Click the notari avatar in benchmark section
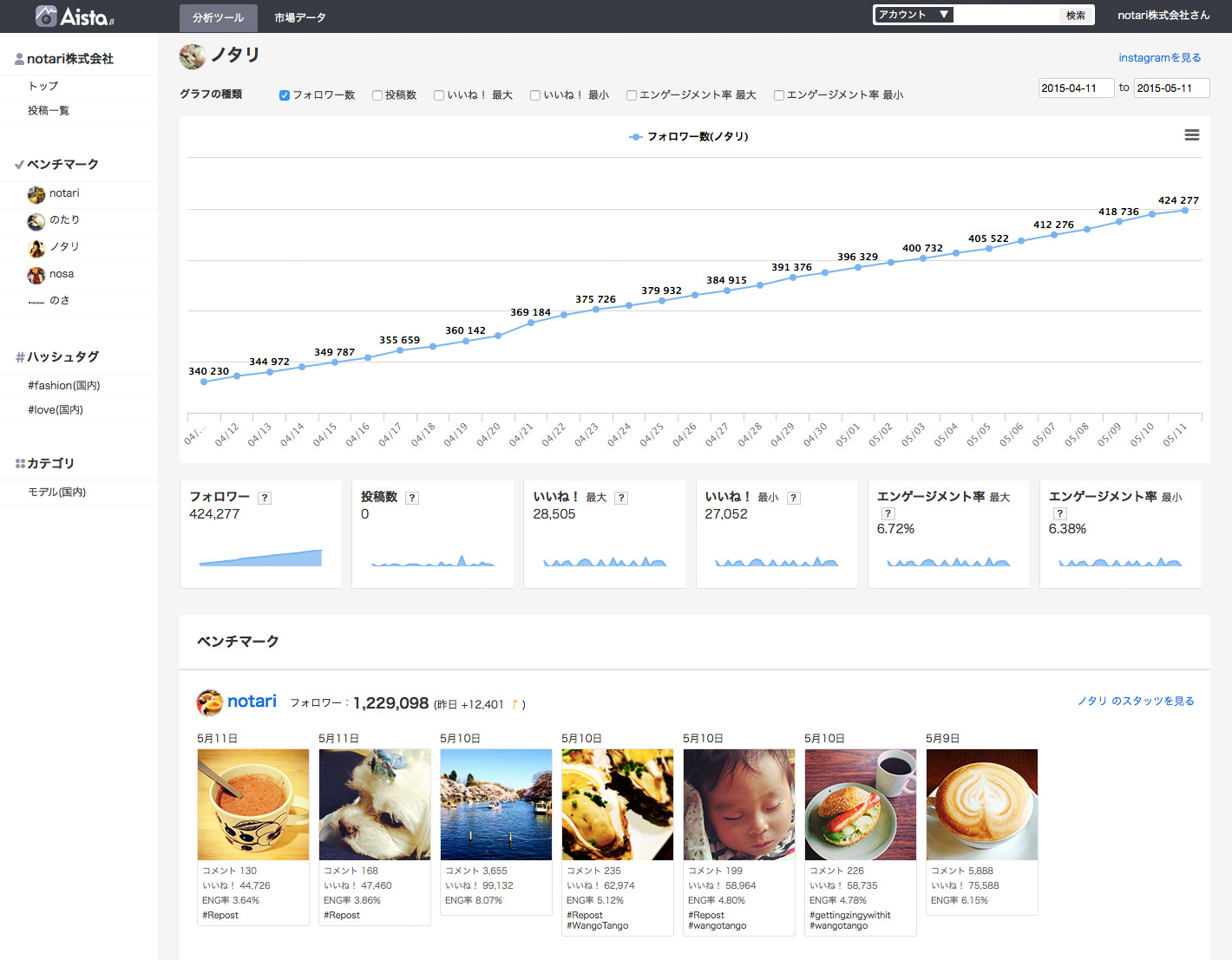The width and height of the screenshot is (1232, 960). click(x=210, y=702)
